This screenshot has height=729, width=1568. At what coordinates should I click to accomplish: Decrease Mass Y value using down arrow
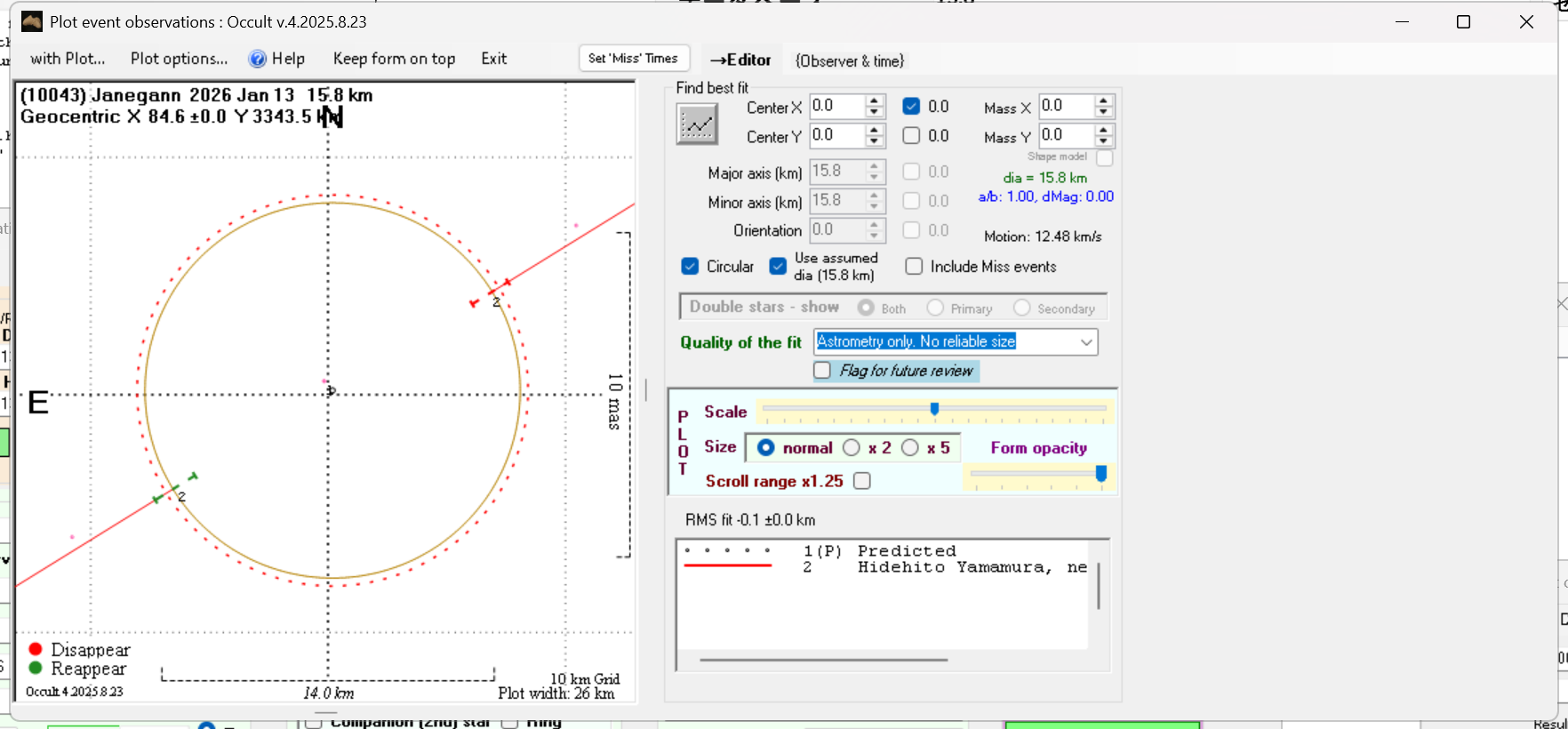pyautogui.click(x=1103, y=142)
